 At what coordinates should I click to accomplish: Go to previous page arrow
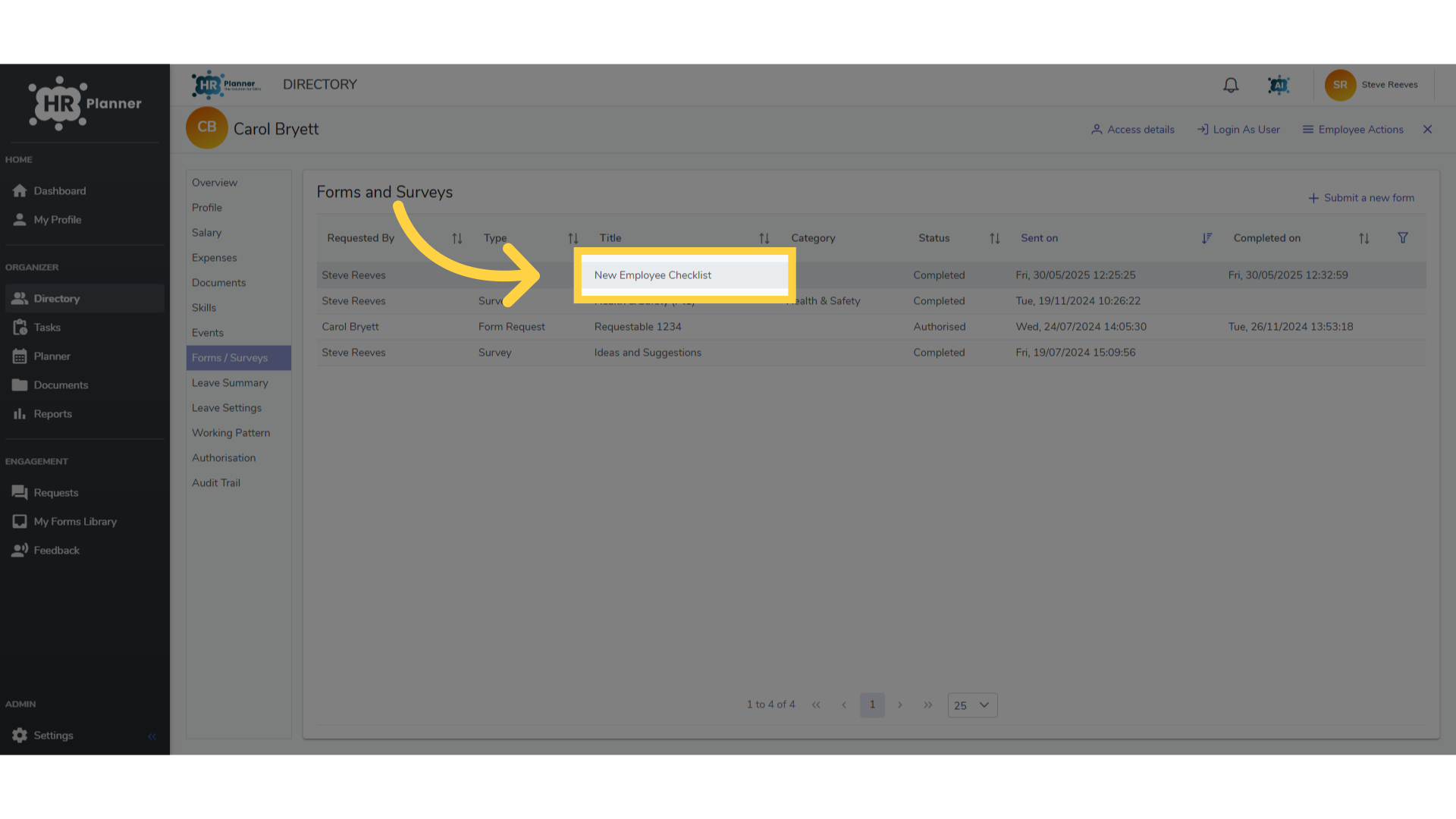(x=844, y=705)
